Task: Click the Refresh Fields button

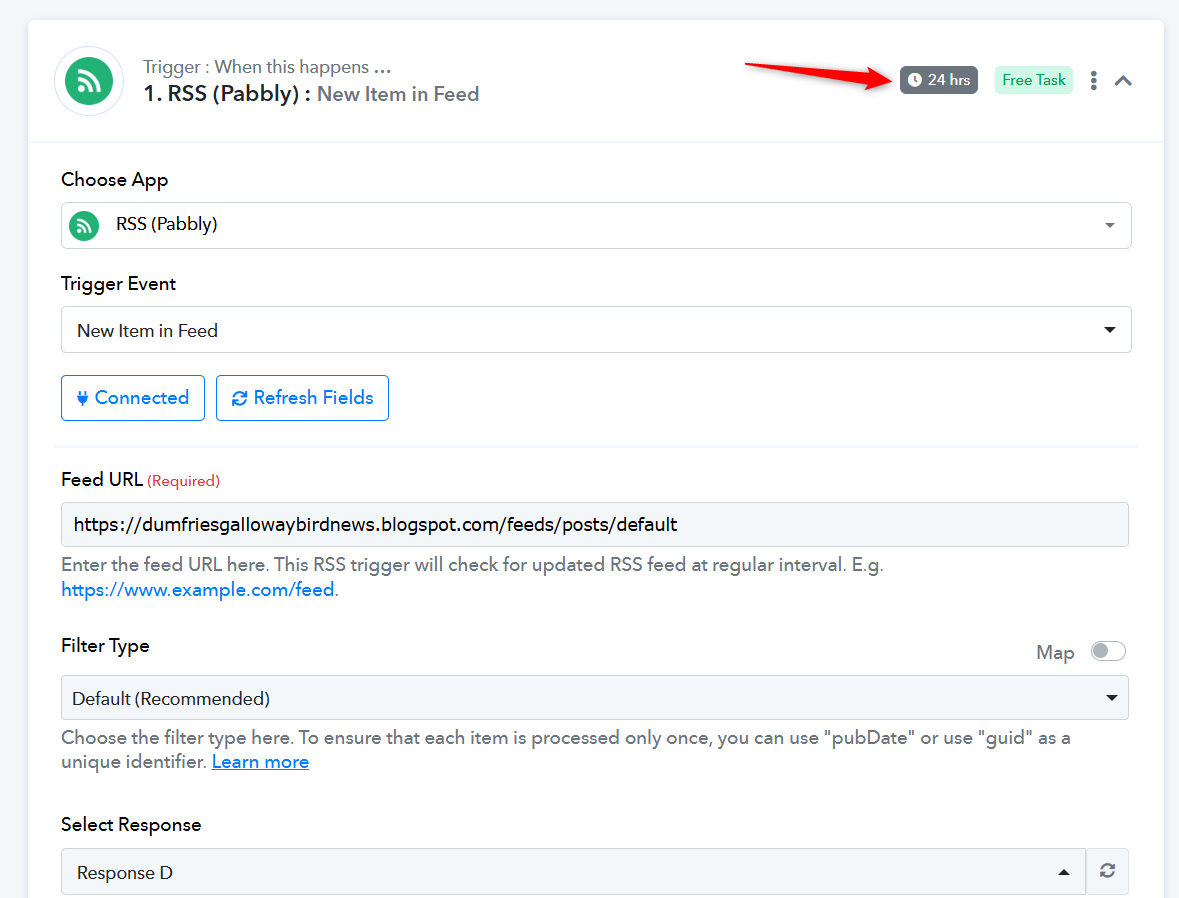Action: tap(302, 398)
